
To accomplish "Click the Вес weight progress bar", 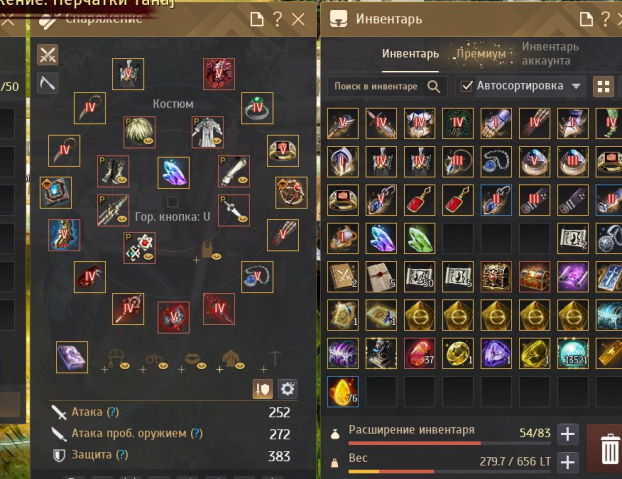I will coord(449,471).
